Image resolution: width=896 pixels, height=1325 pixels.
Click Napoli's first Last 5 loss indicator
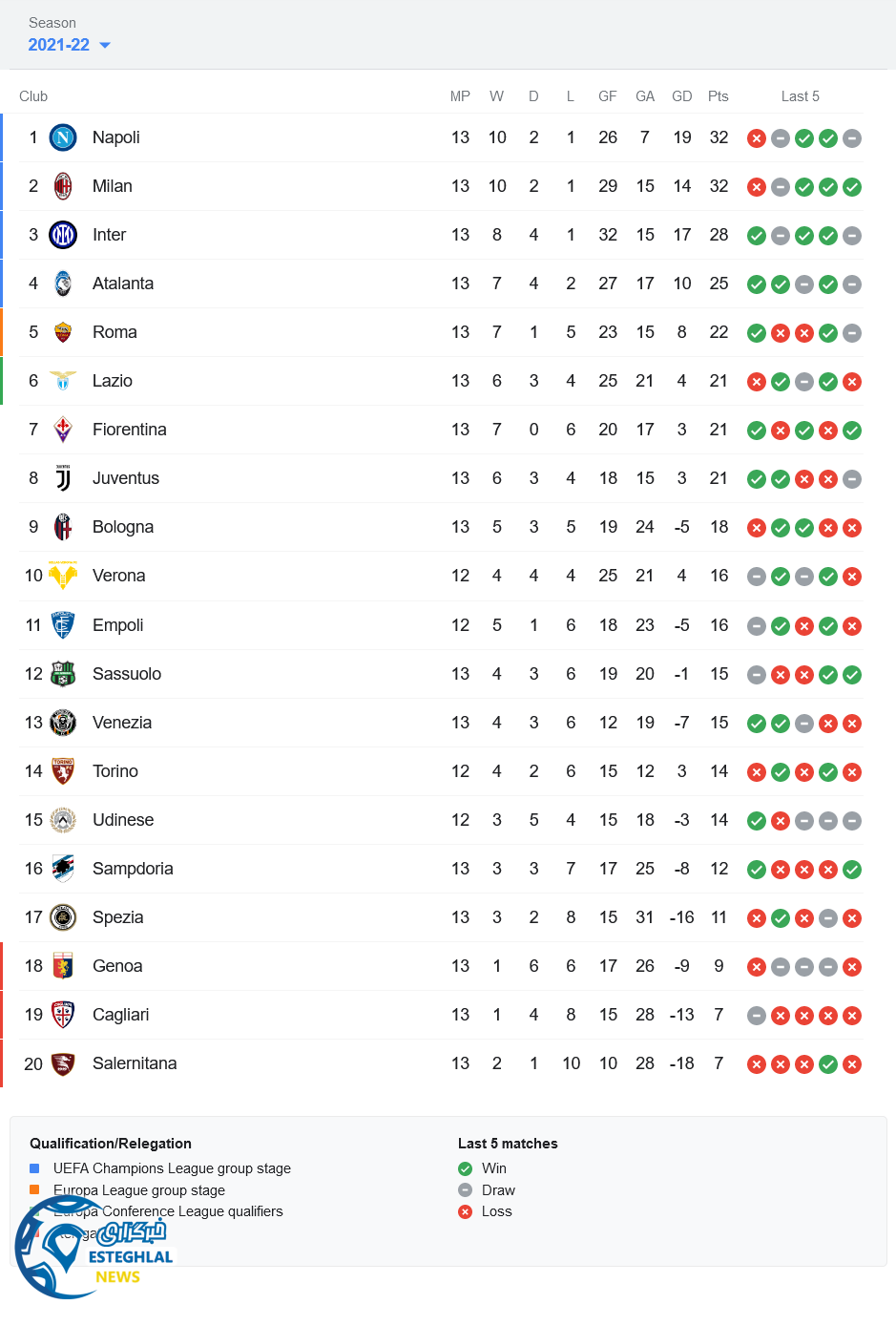(757, 138)
